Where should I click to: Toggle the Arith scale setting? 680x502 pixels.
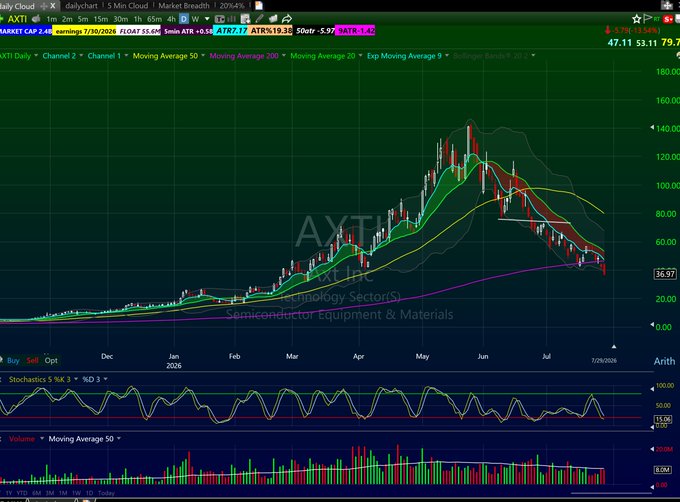tap(664, 361)
